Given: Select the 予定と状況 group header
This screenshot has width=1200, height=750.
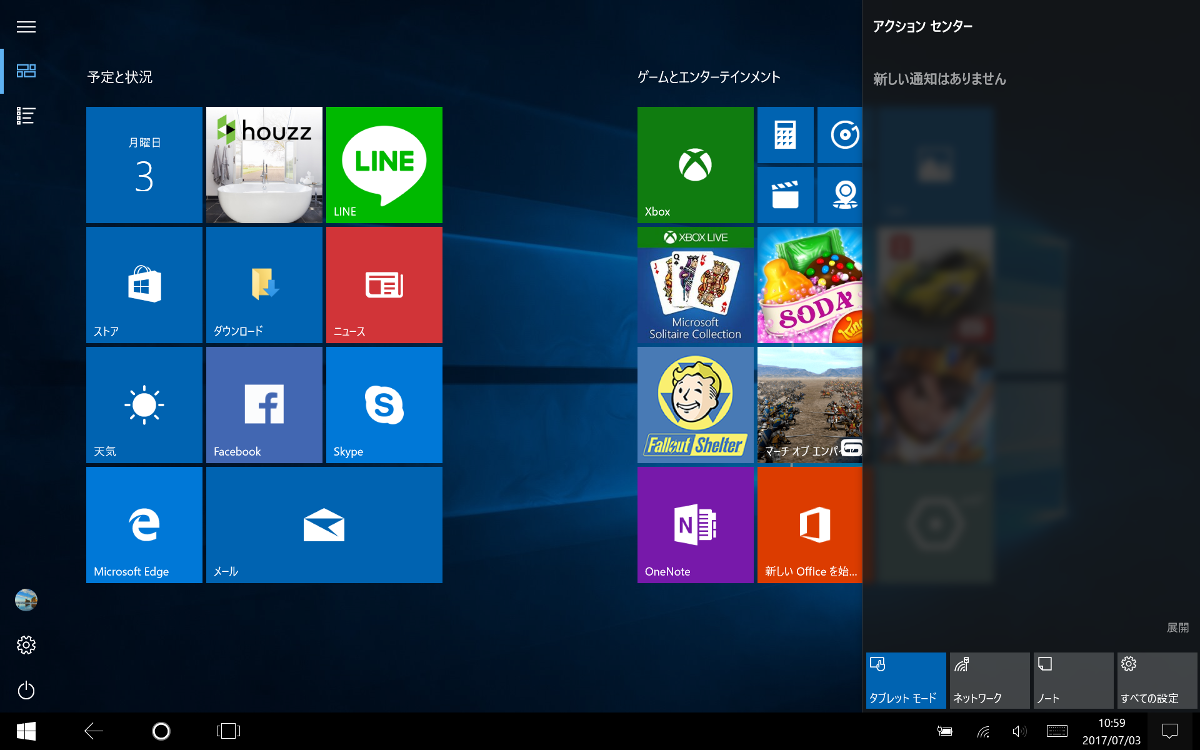Looking at the screenshot, I should pos(120,77).
